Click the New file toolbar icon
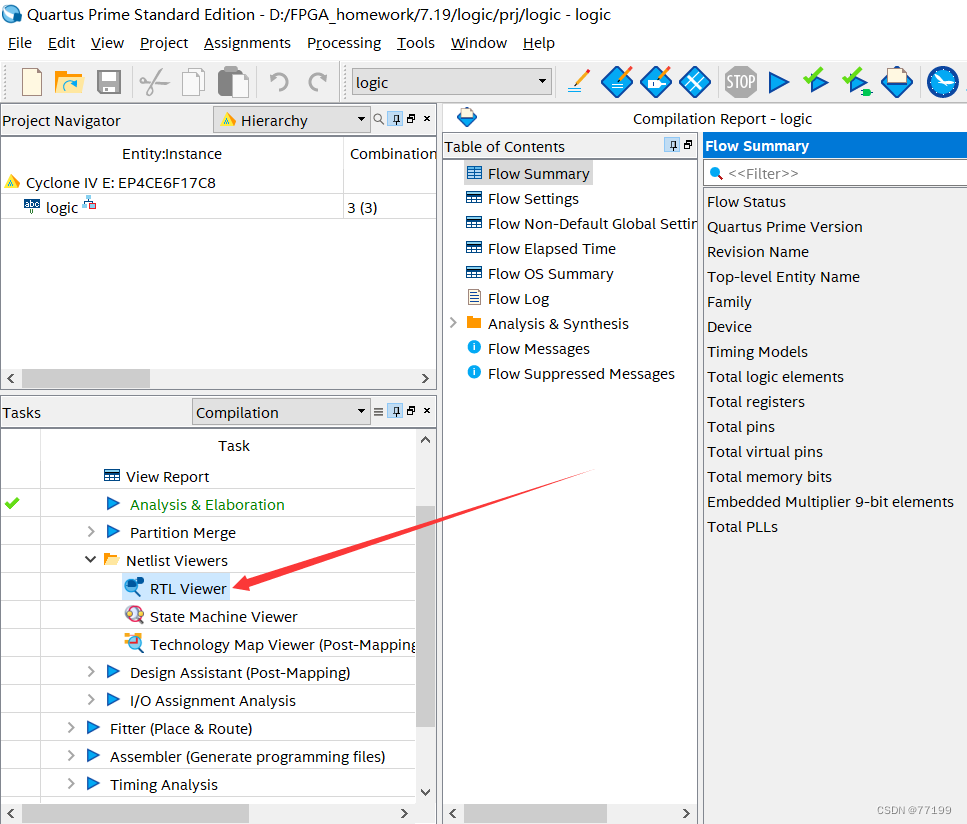 point(31,82)
